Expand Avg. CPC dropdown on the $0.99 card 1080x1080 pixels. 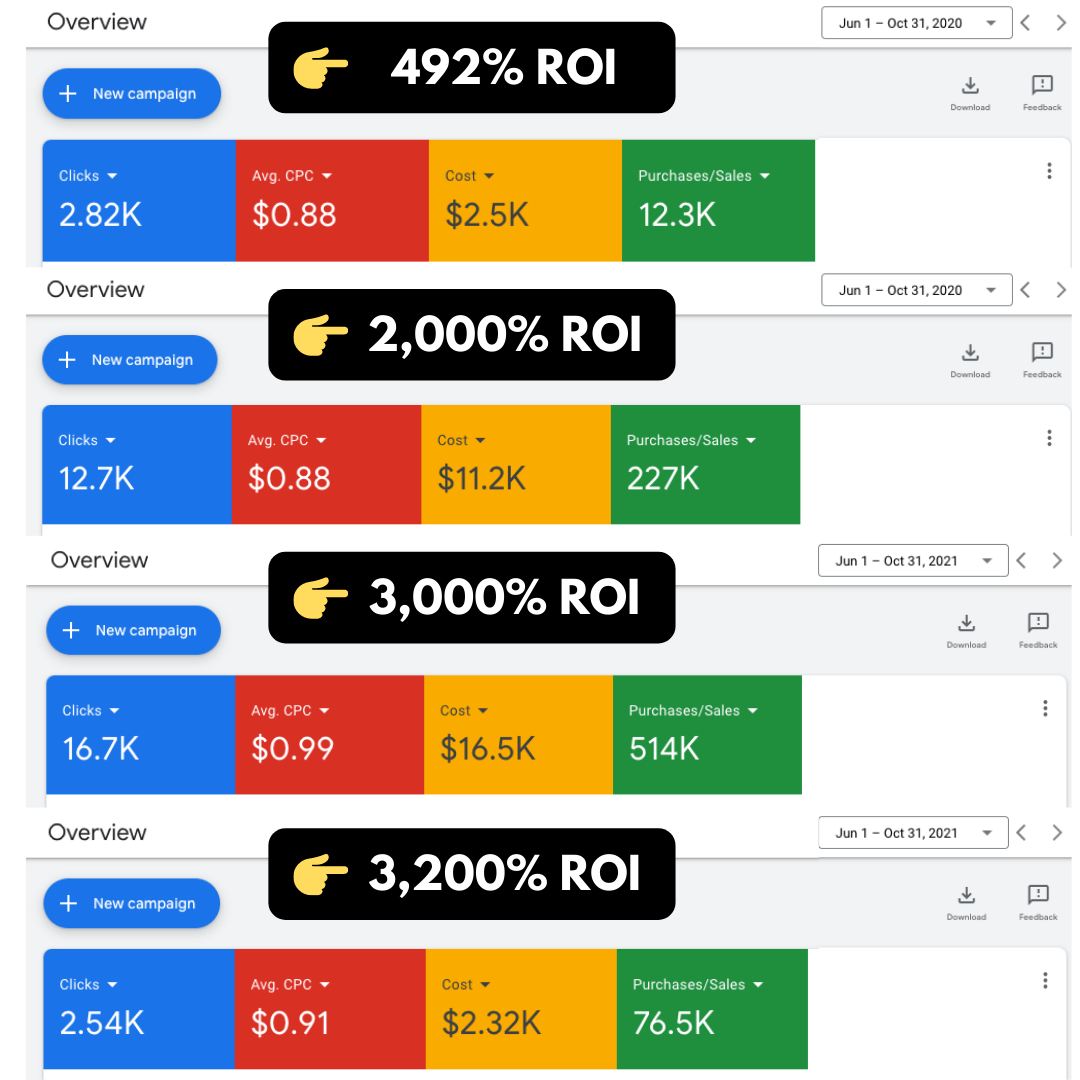click(290, 710)
